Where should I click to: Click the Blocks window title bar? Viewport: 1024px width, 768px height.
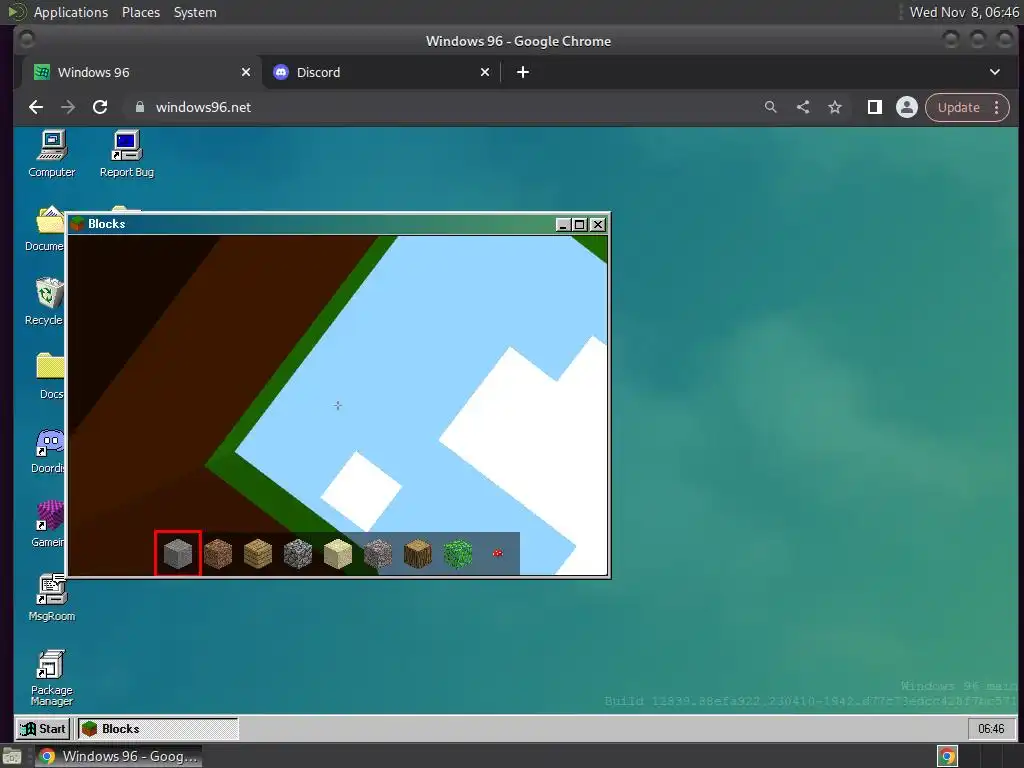[338, 224]
